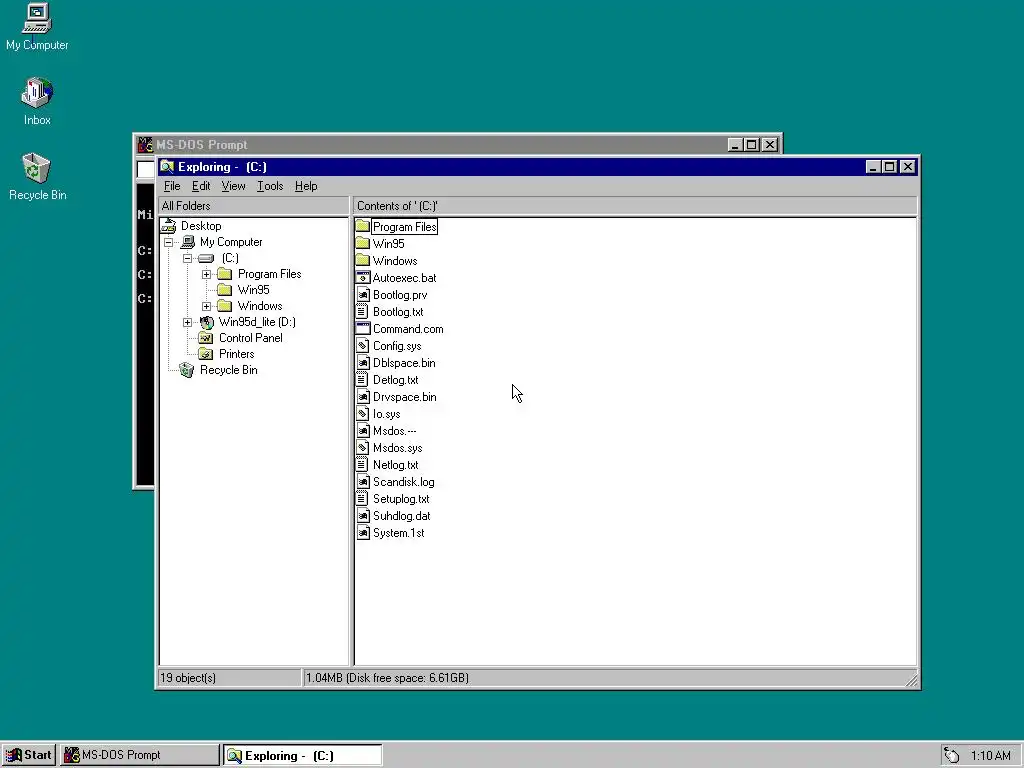The height and width of the screenshot is (768, 1024).
Task: Expand the Win95d_lite (D:) tree node
Action: 187,322
